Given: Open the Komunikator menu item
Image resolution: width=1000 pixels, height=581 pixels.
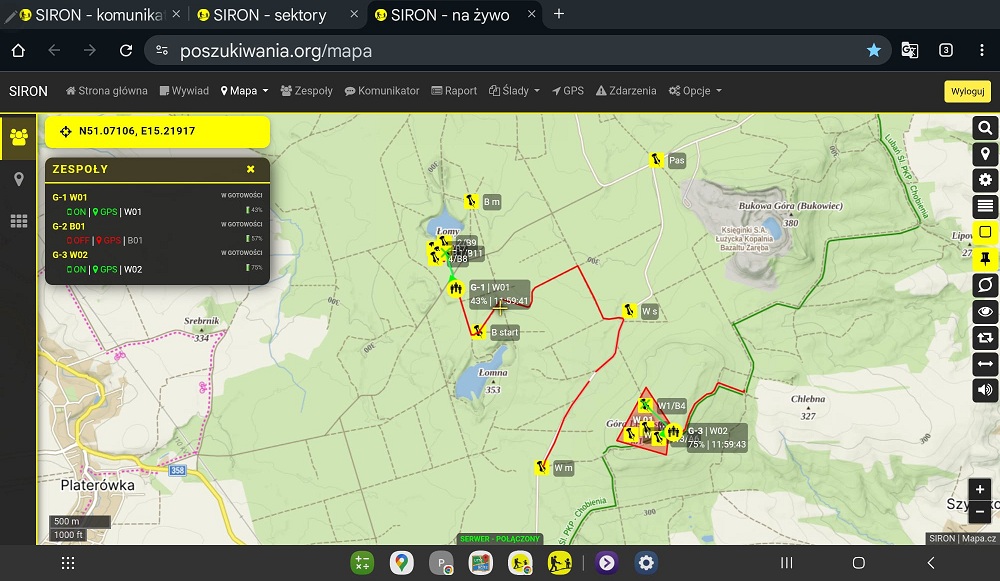Looking at the screenshot, I should [382, 91].
